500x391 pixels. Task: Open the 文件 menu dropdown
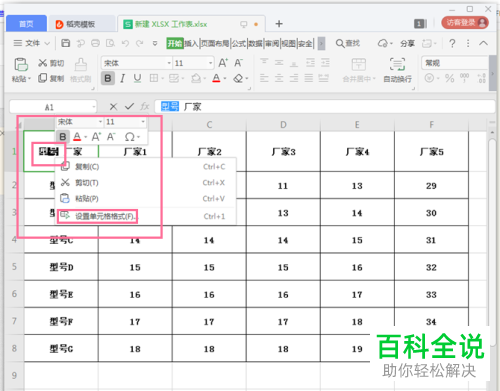(x=32, y=43)
